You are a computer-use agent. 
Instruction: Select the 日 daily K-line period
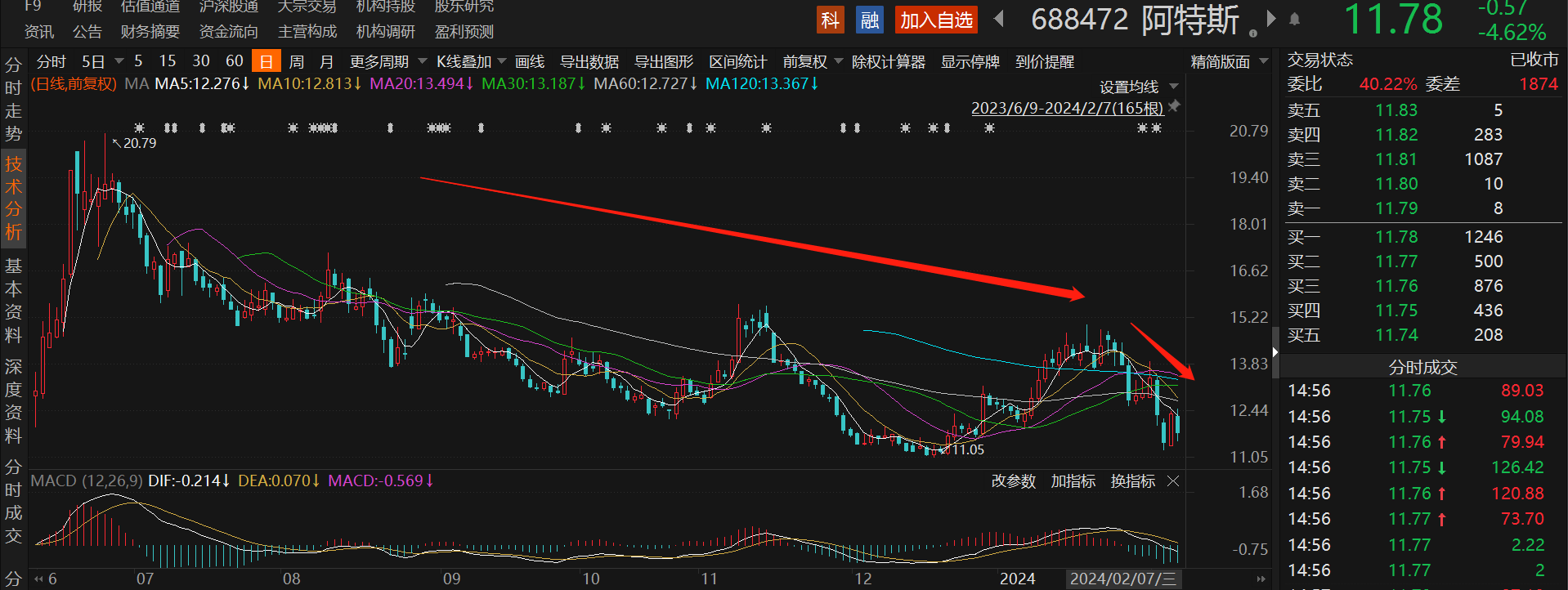(x=267, y=61)
